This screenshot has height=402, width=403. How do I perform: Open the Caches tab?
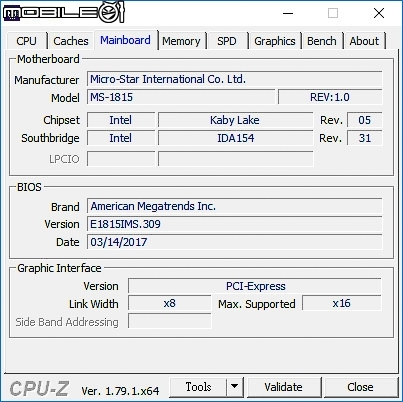pos(71,41)
